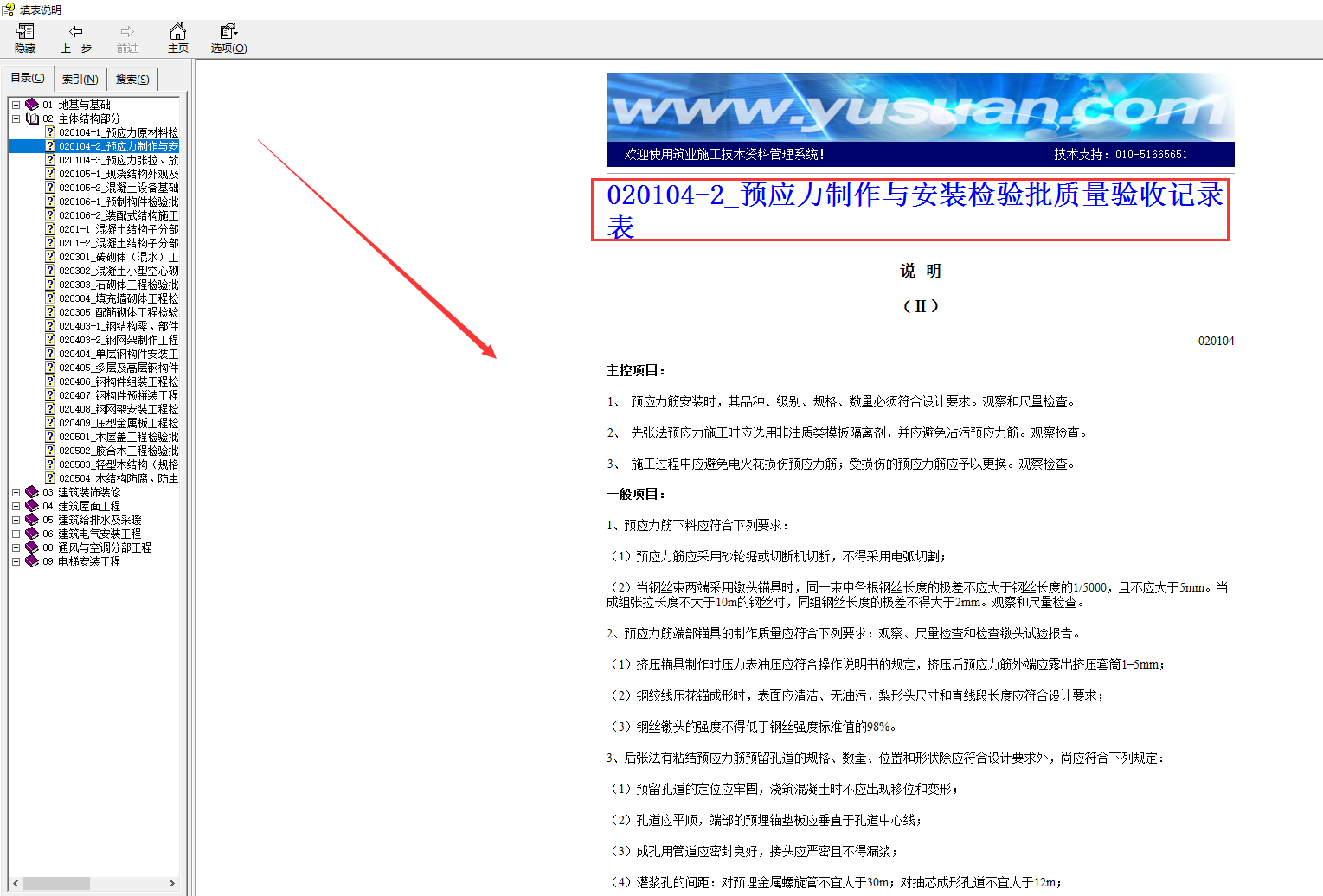Click the help-page icon of 020105-1_现浇结构外观

point(50,174)
